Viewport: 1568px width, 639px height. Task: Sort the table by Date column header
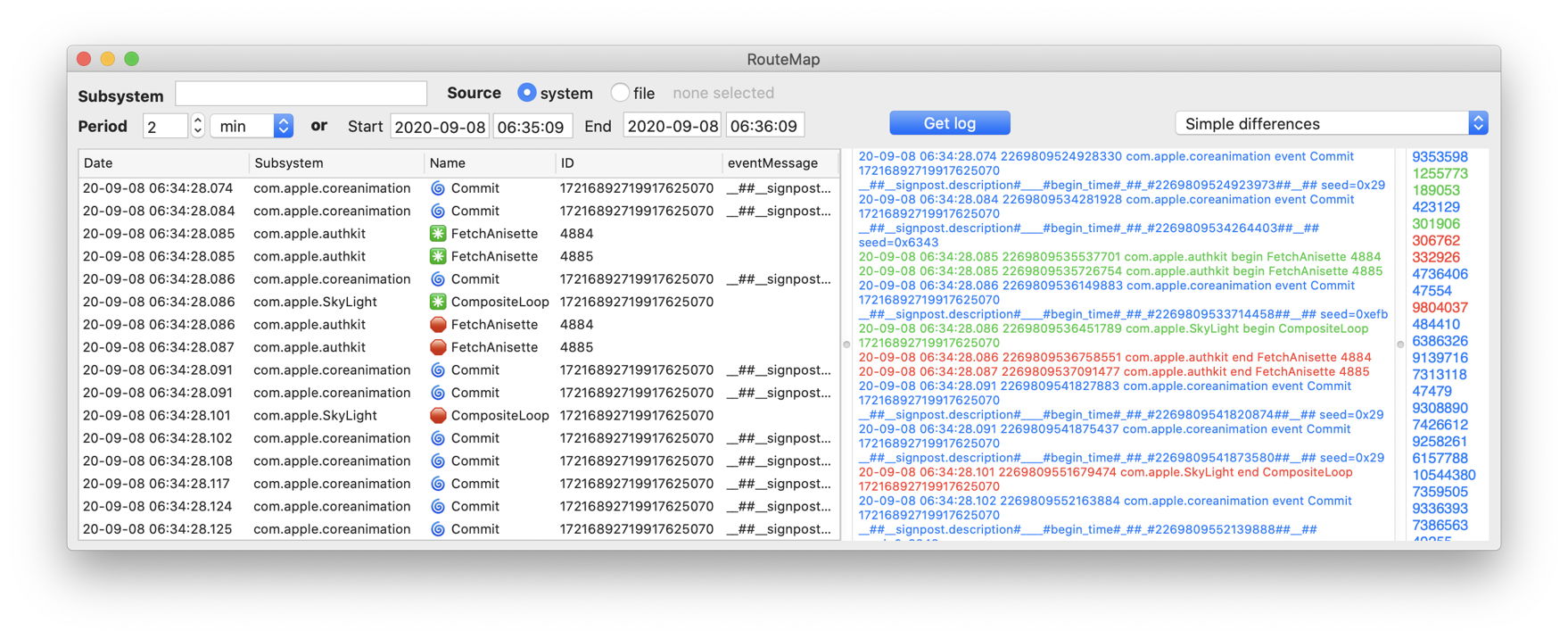(162, 163)
